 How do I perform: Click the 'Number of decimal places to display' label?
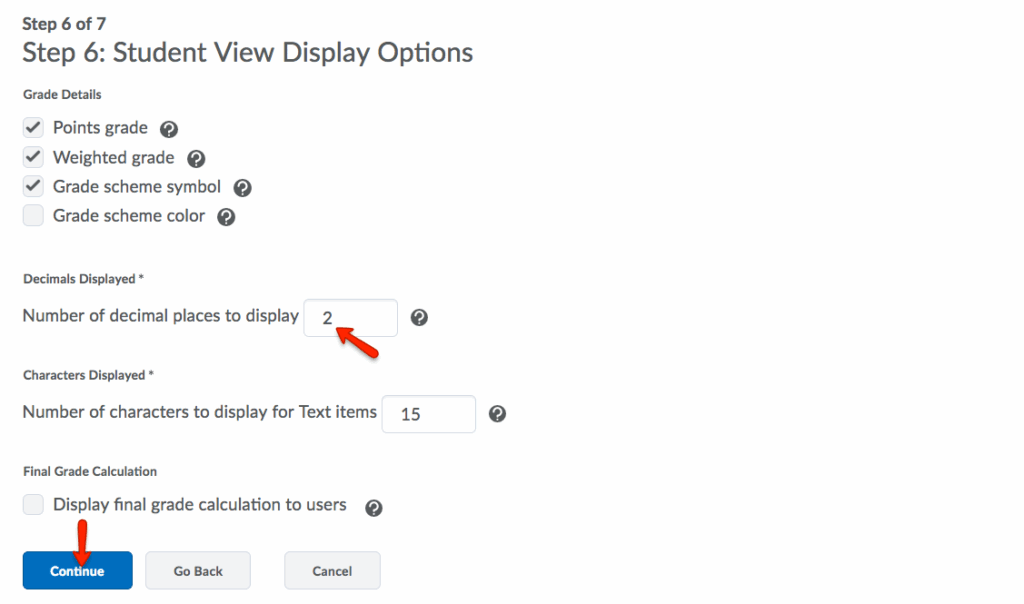coord(160,316)
